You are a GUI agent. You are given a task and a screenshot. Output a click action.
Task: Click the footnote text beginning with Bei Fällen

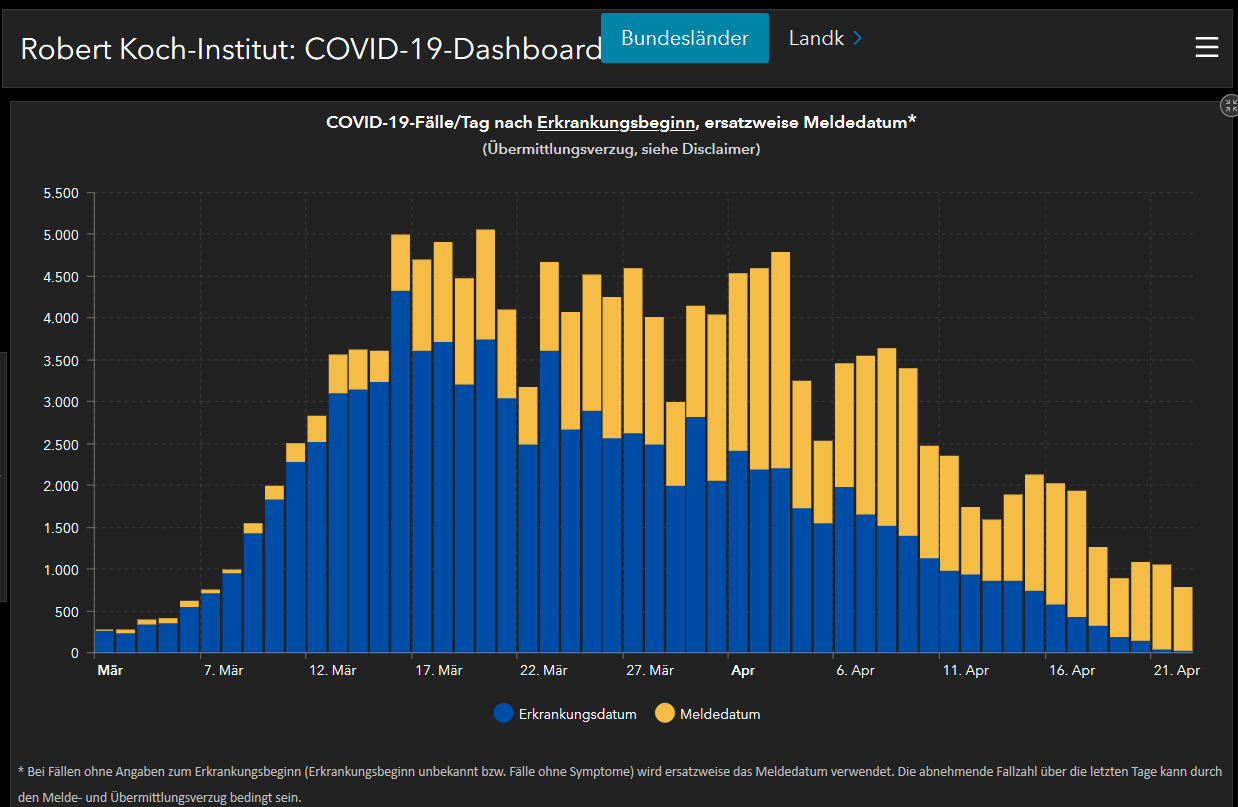point(620,770)
